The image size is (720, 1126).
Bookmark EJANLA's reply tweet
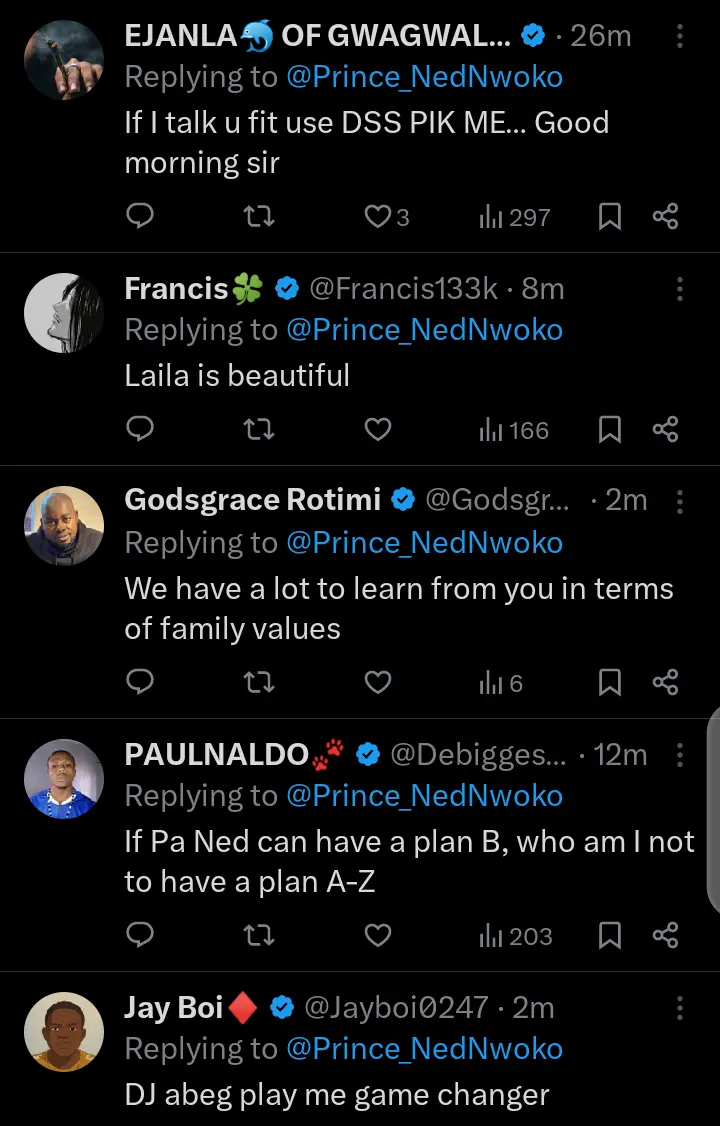(x=609, y=216)
